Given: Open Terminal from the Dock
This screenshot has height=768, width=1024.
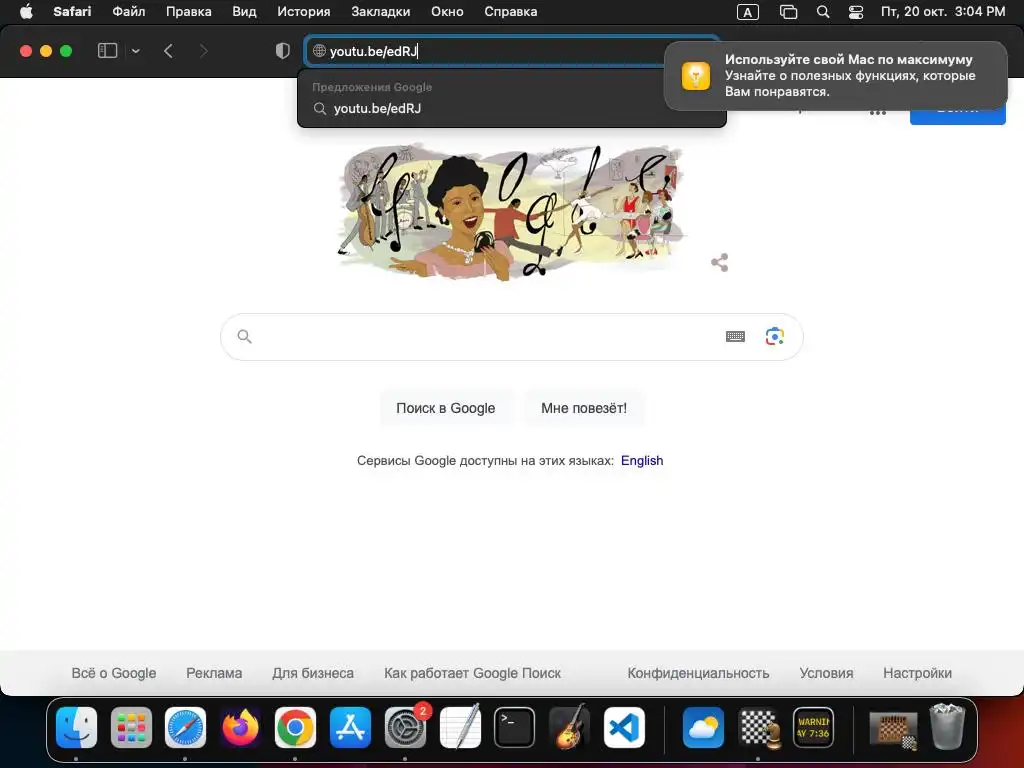Looking at the screenshot, I should tap(515, 728).
